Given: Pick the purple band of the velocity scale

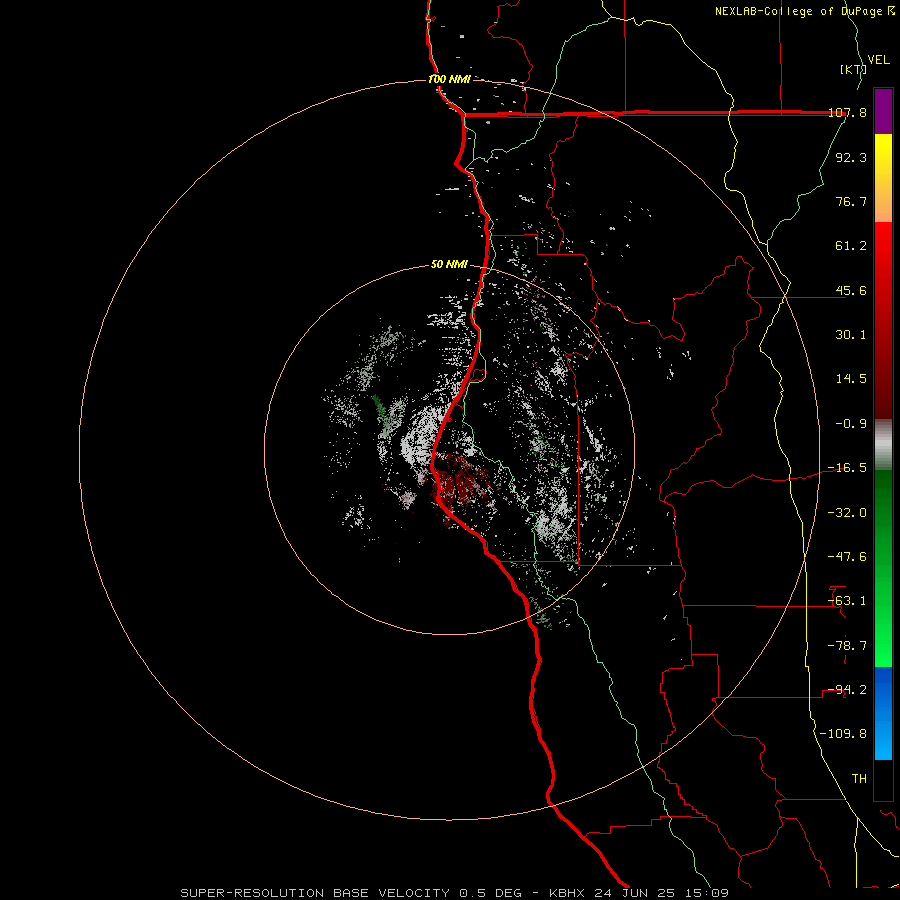Looking at the screenshot, I should pos(883,111).
